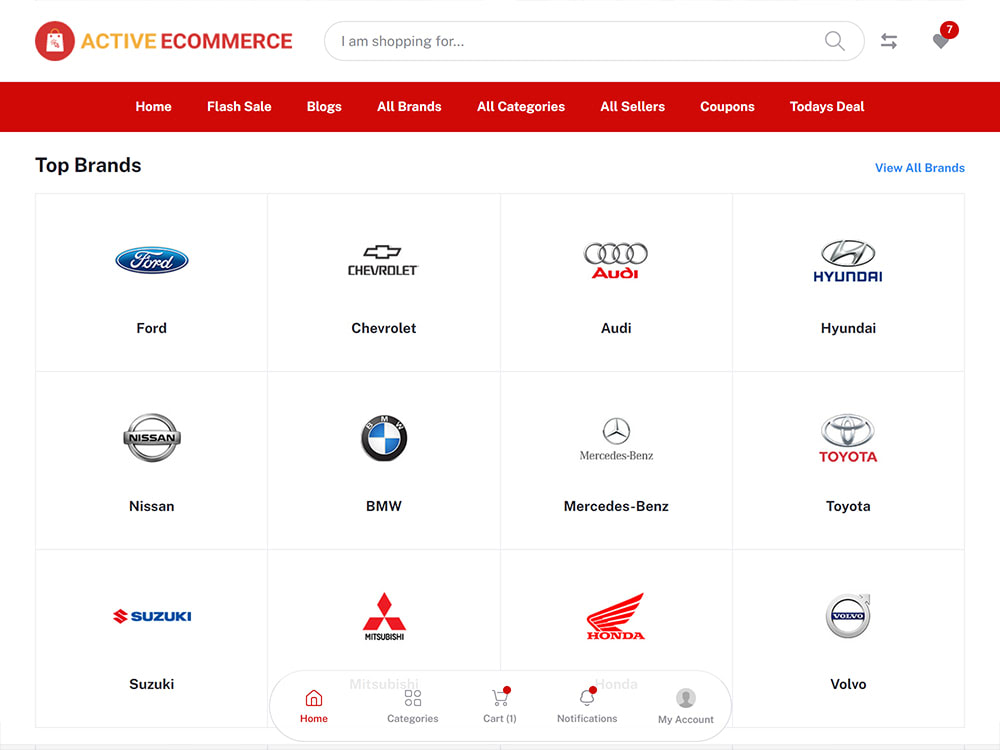The width and height of the screenshot is (1000, 750).
Task: Open the Home menu item
Action: pyautogui.click(x=154, y=107)
